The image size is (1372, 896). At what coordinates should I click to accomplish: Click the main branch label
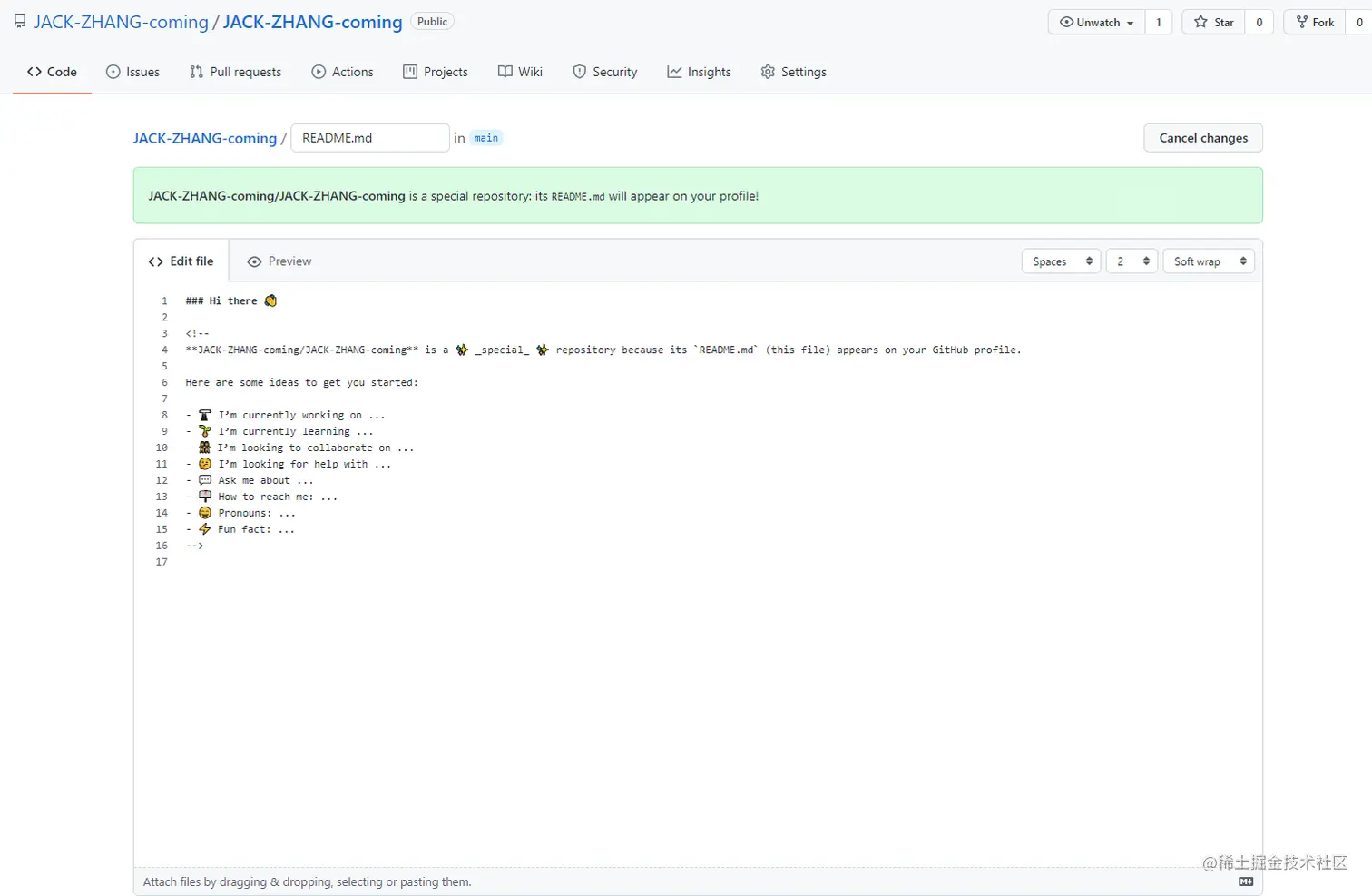pyautogui.click(x=486, y=138)
